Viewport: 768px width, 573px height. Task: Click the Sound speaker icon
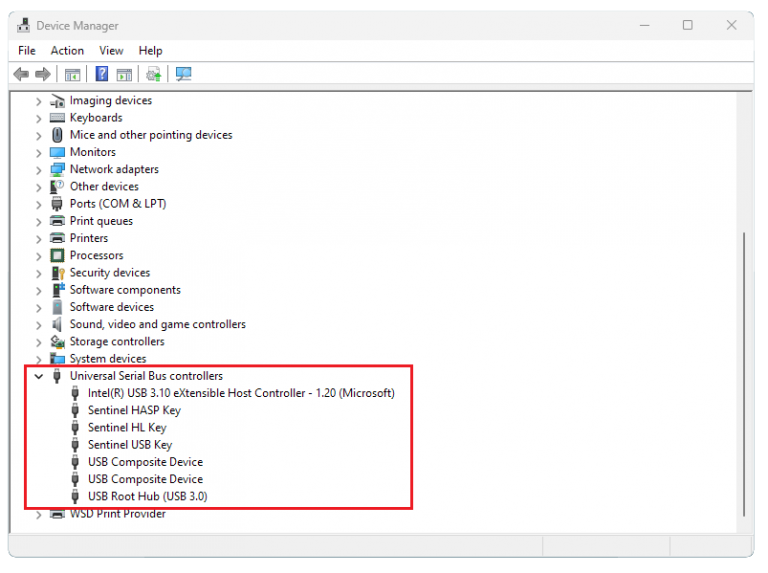pyautogui.click(x=57, y=324)
